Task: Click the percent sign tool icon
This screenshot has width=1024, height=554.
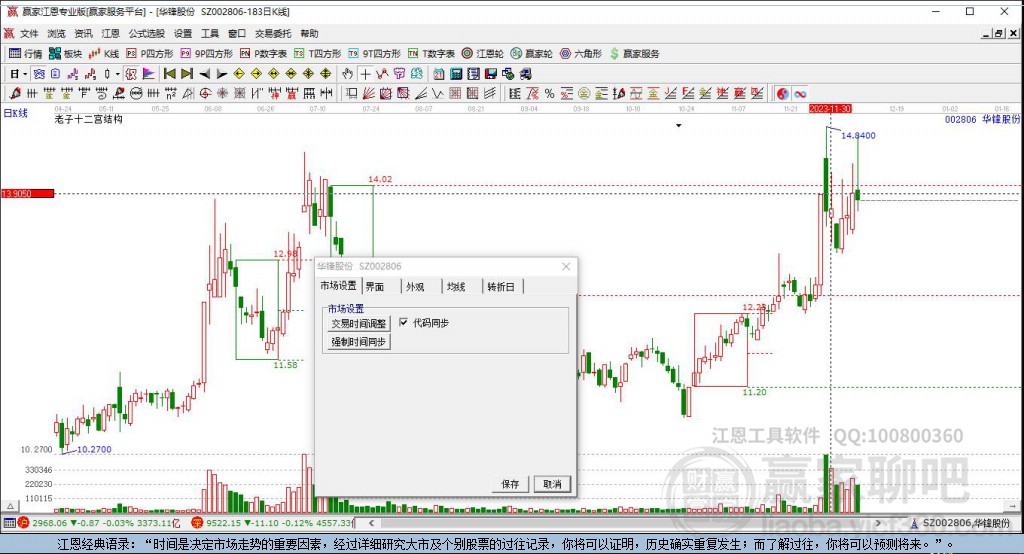Action: (x=549, y=93)
